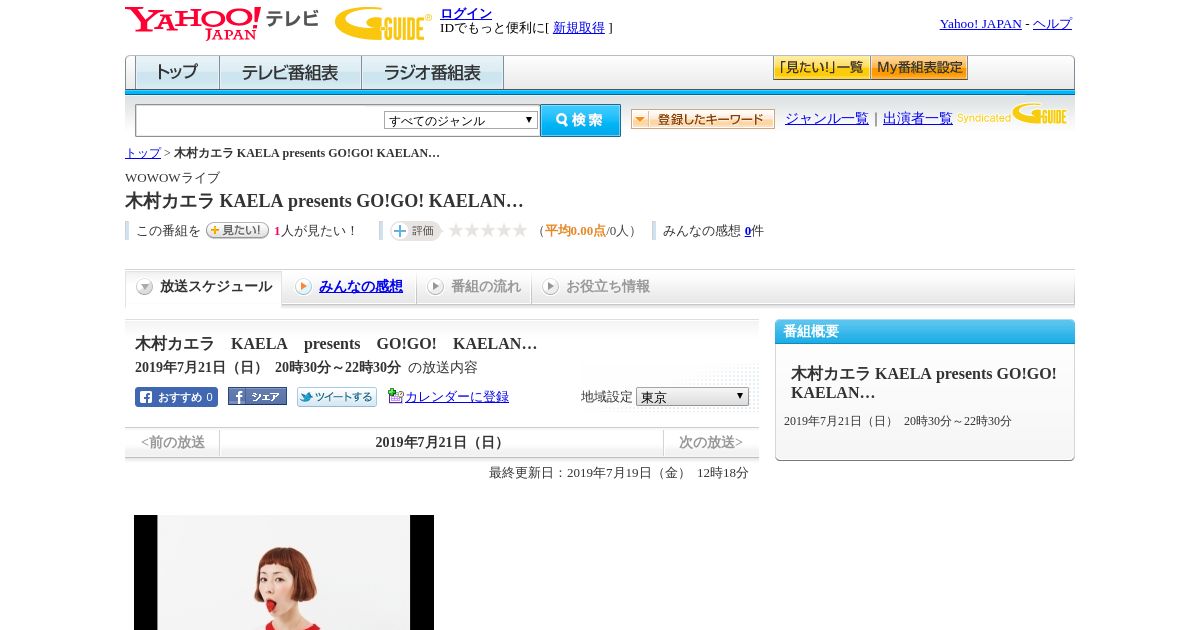Open the すべてのジャンル genre dropdown
The image size is (1200, 630).
pos(461,120)
